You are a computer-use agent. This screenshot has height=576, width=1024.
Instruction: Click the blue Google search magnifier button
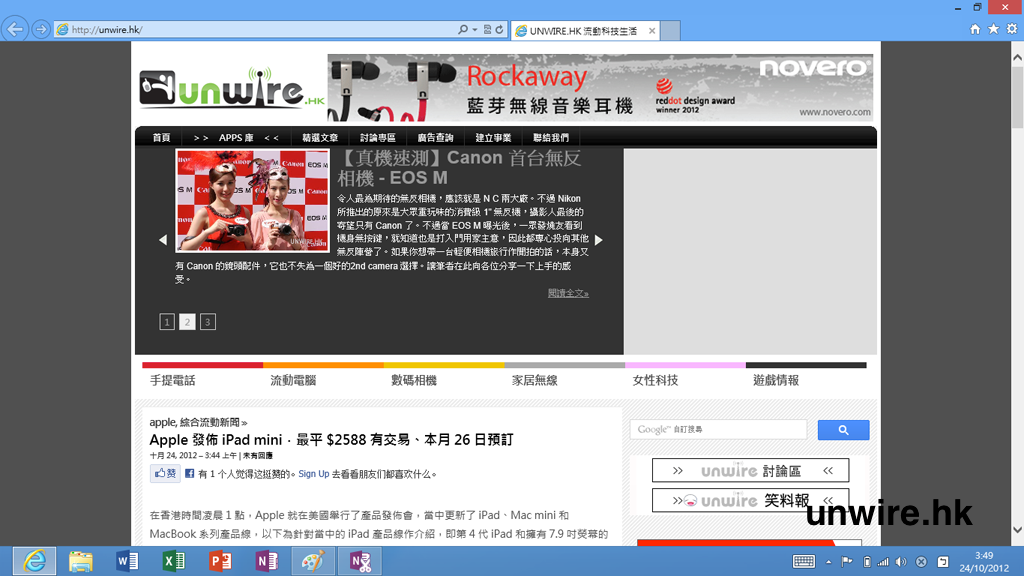(x=843, y=430)
